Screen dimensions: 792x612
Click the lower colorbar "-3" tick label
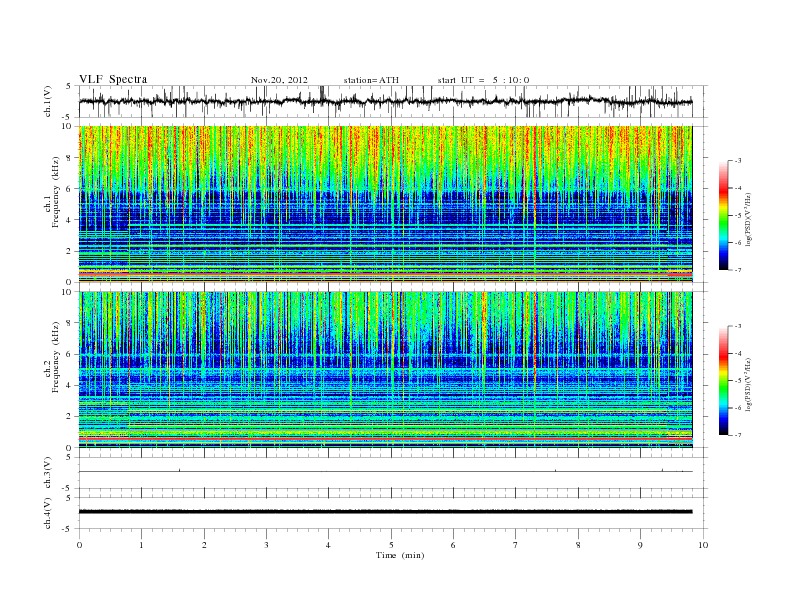tap(738, 326)
